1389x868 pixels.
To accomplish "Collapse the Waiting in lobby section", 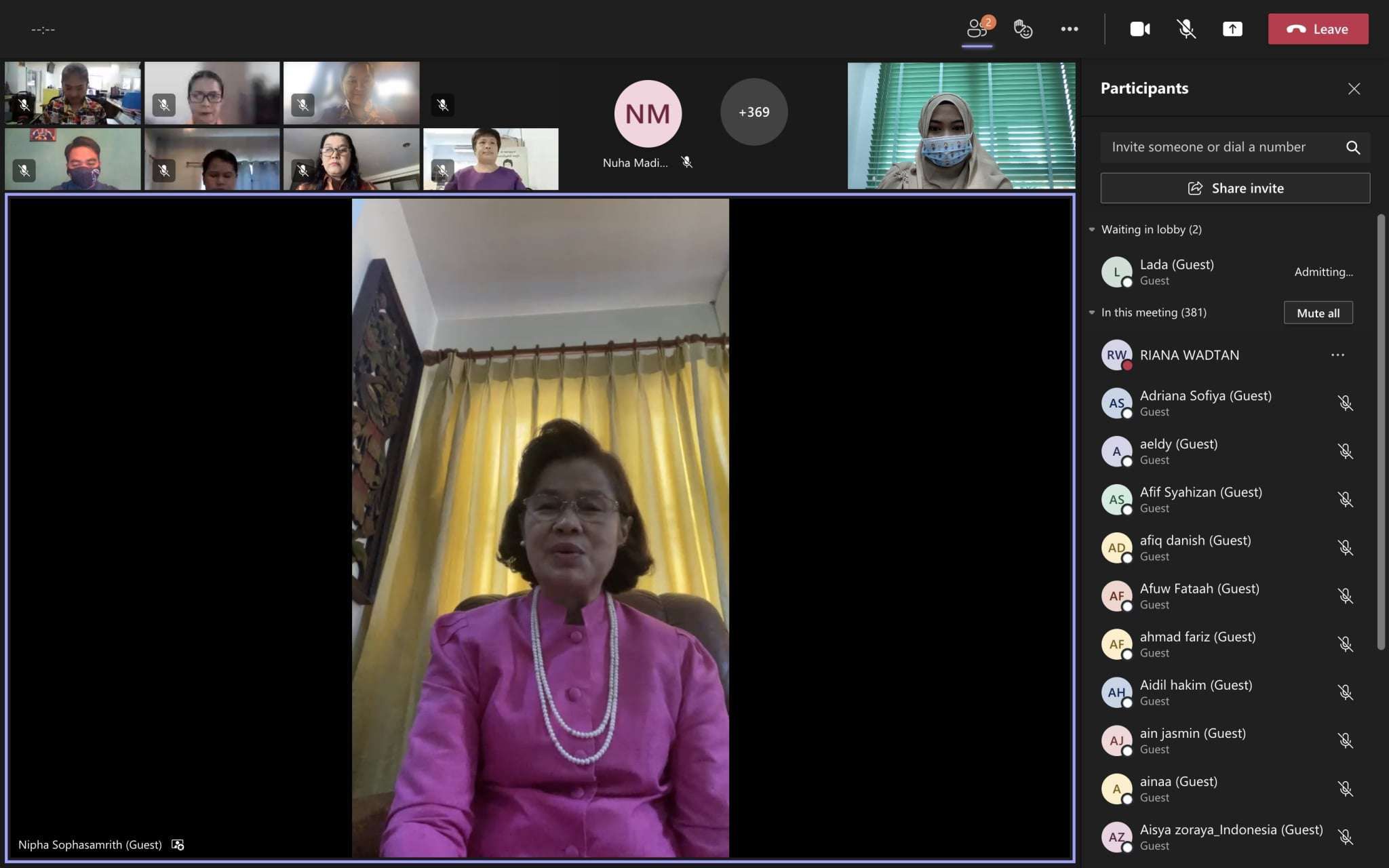I will [1092, 229].
